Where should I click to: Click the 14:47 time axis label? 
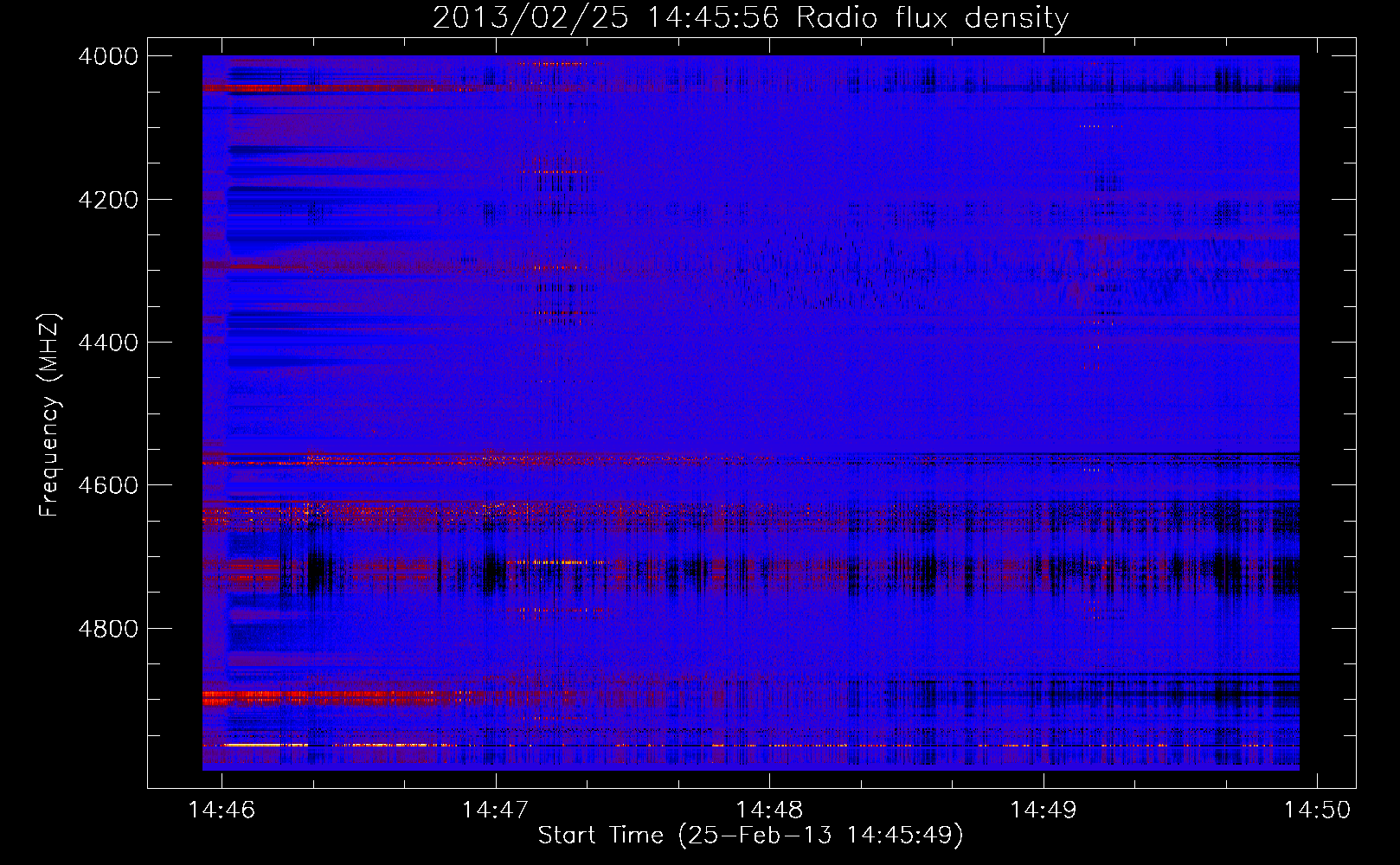[496, 810]
